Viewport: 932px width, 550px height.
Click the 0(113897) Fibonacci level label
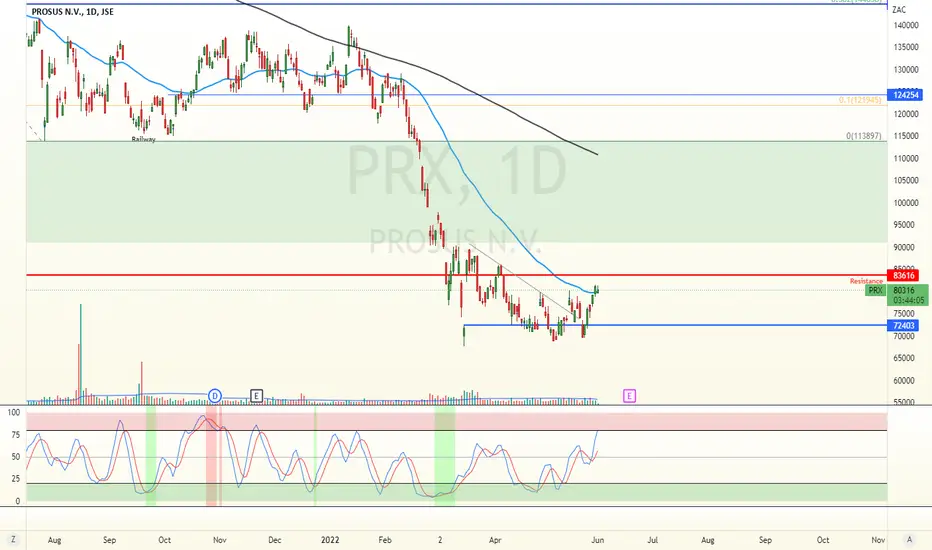(864, 136)
